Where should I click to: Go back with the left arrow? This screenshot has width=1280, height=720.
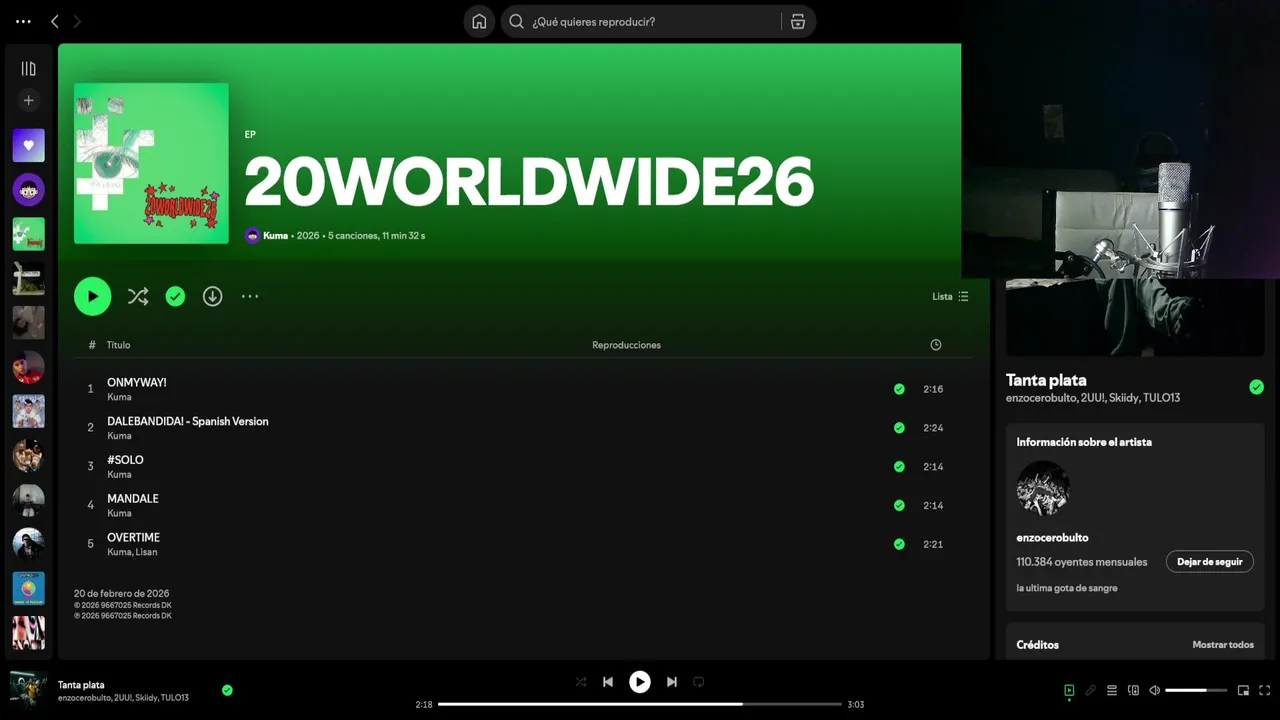[x=55, y=21]
